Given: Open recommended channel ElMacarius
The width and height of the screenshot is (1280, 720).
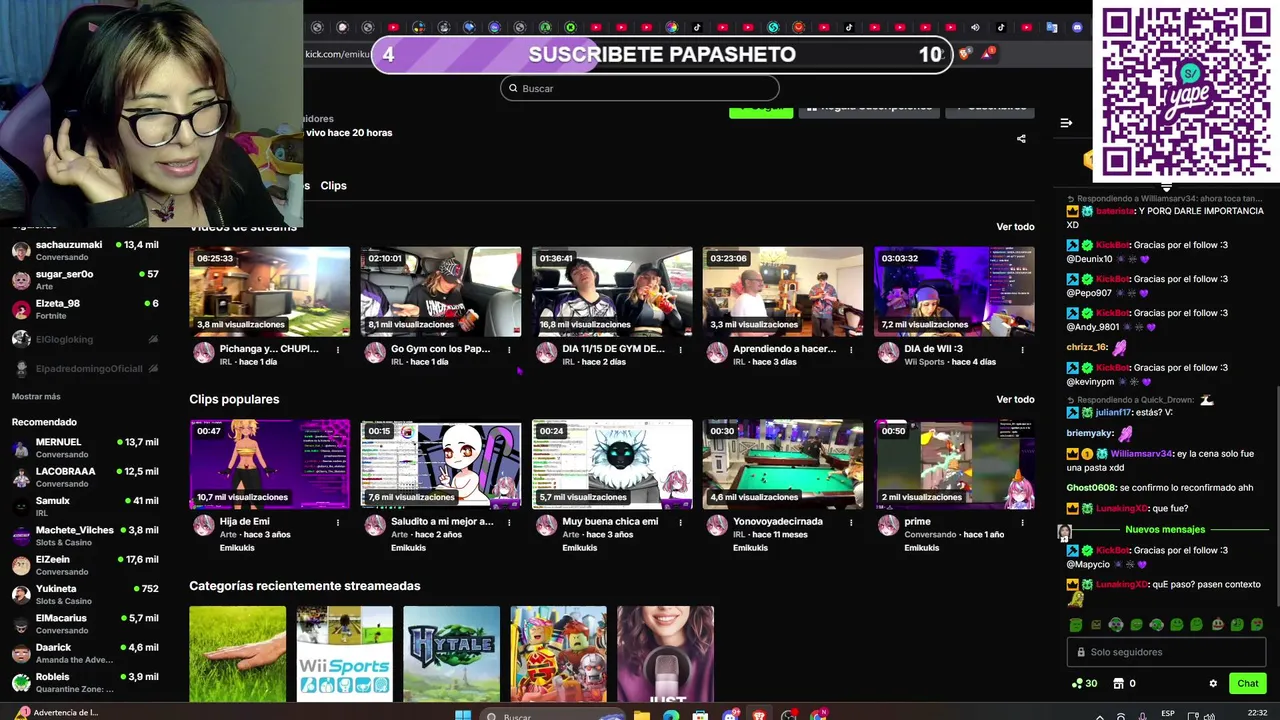Looking at the screenshot, I should tap(84, 624).
